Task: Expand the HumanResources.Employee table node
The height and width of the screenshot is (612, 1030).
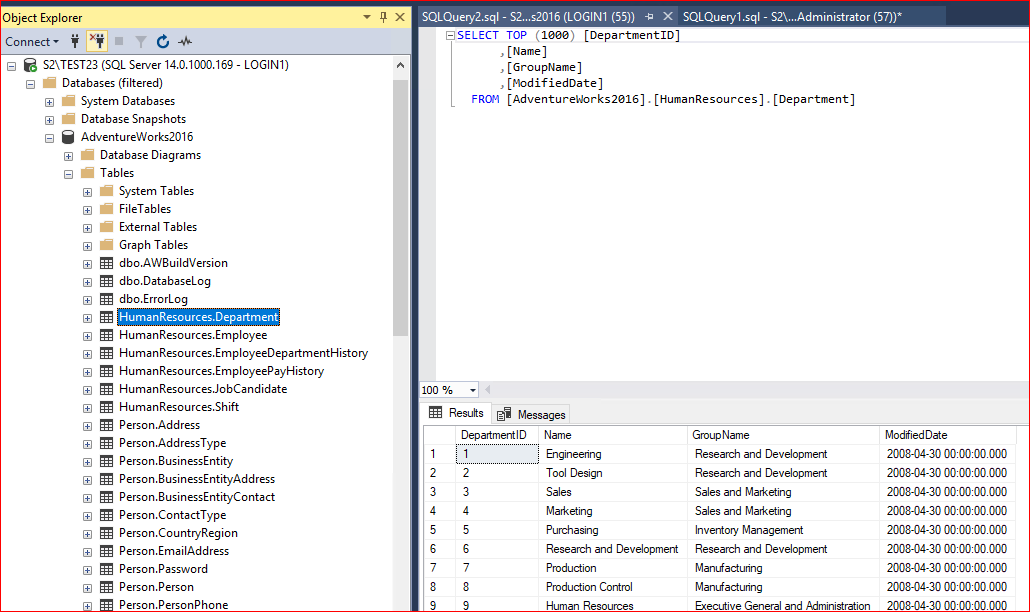Action: tap(88, 336)
